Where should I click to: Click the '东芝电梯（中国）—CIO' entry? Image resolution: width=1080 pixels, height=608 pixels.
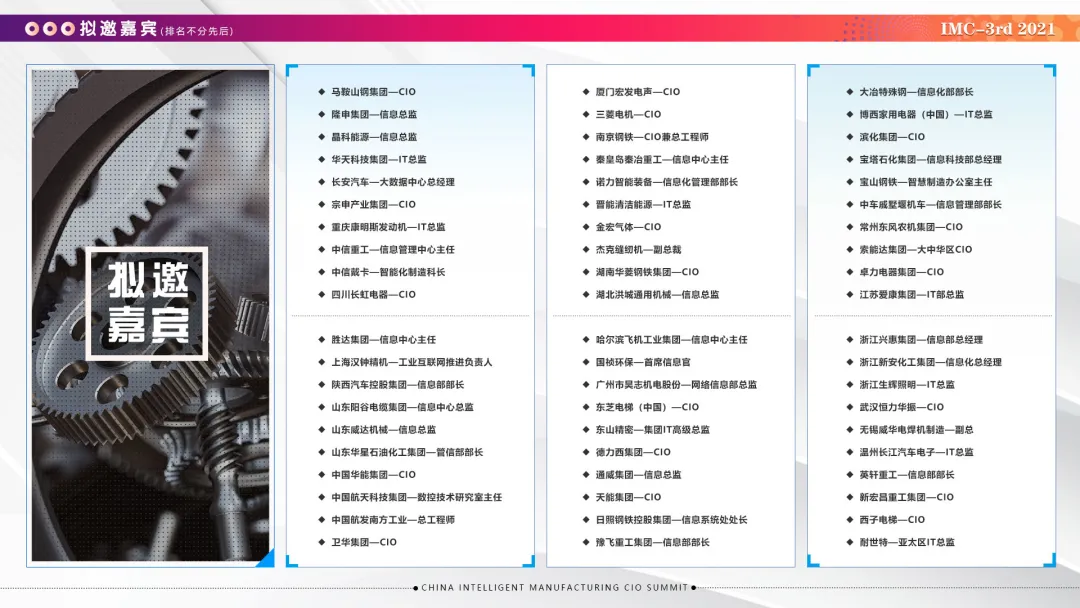pyautogui.click(x=647, y=407)
